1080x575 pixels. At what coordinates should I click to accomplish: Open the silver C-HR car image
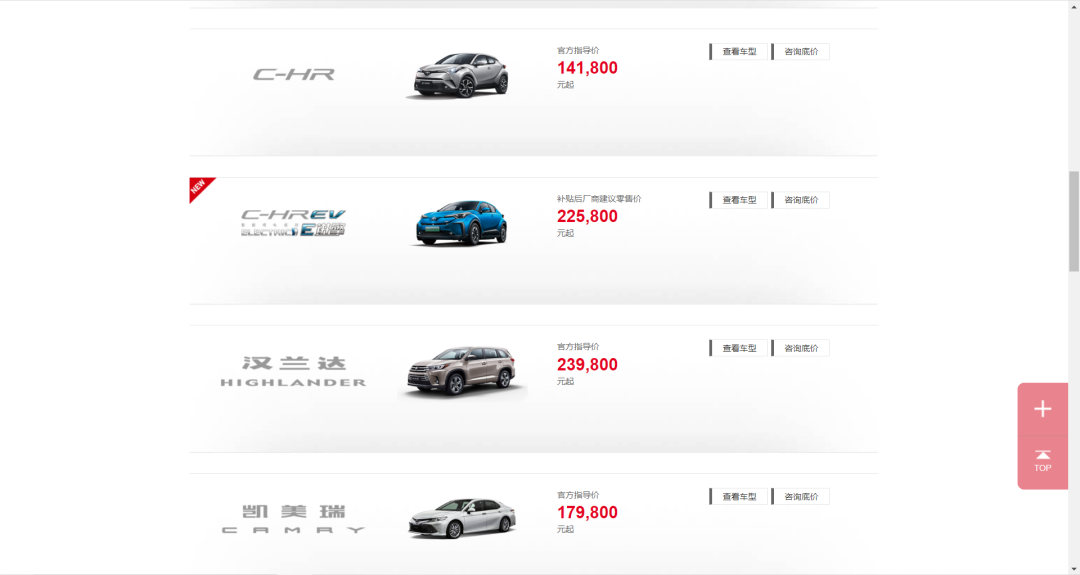coord(461,75)
